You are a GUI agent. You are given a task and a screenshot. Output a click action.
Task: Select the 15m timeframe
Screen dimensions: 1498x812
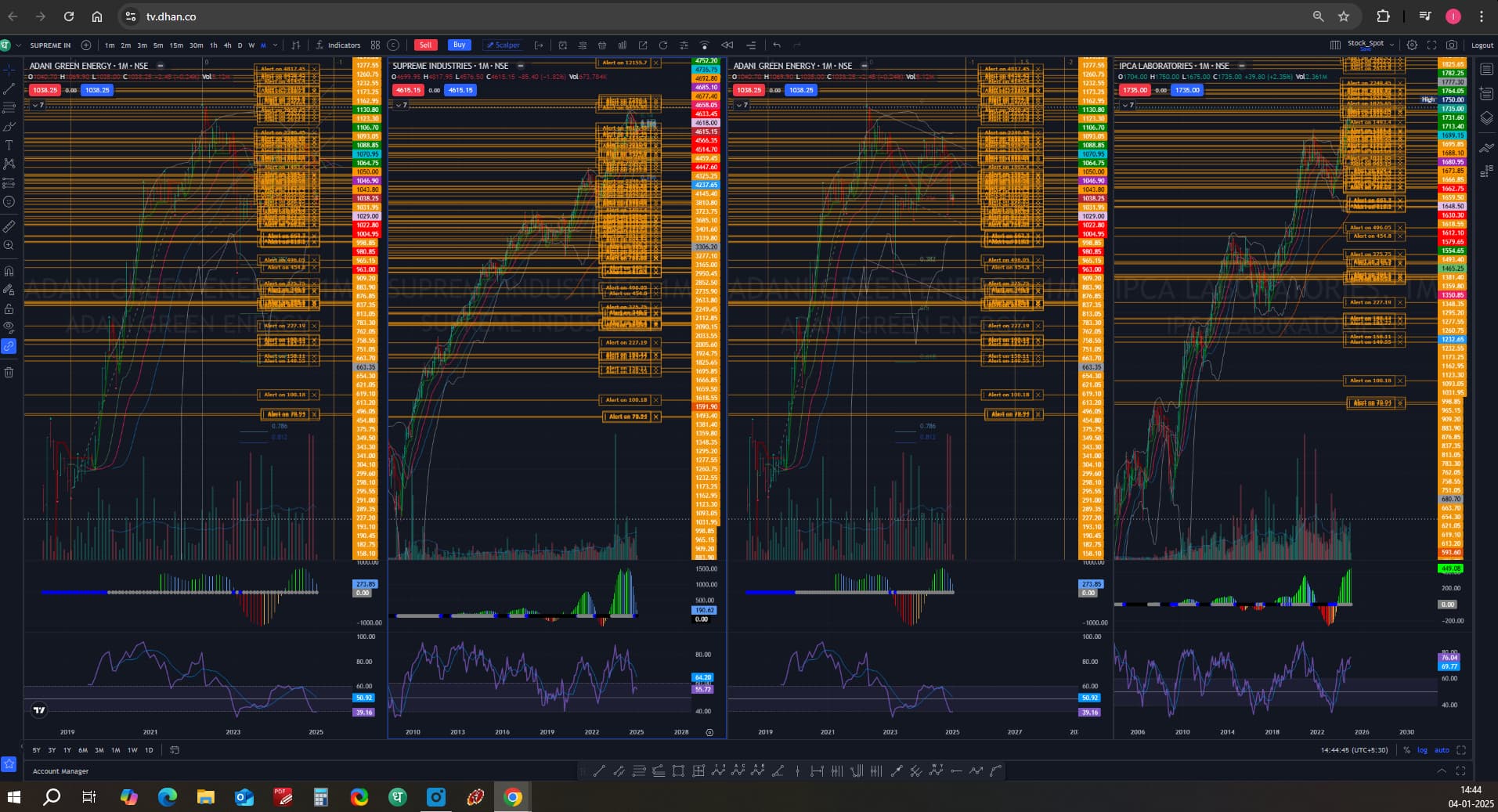pos(176,45)
